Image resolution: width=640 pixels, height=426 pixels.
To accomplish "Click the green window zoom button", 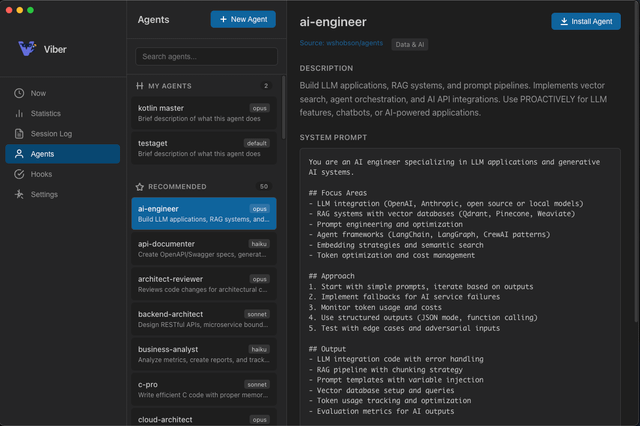I will point(30,10).
